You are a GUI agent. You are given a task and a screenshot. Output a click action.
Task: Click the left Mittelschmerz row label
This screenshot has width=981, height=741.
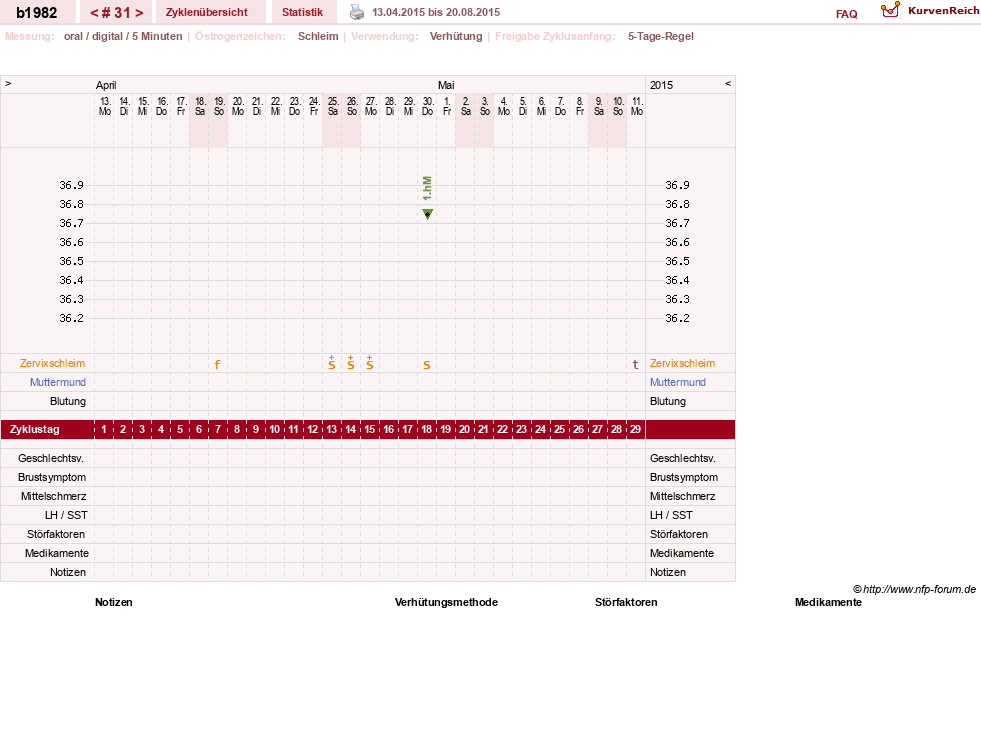click(x=54, y=496)
